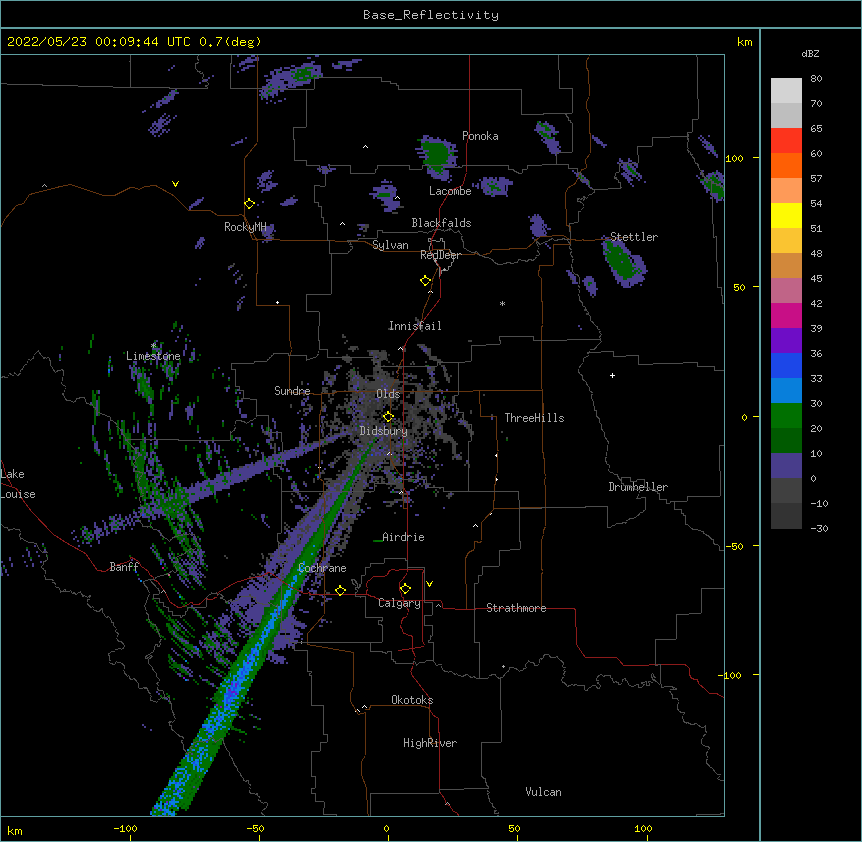862x842 pixels.
Task: Click the Lake Louise label
Action: 18,484
